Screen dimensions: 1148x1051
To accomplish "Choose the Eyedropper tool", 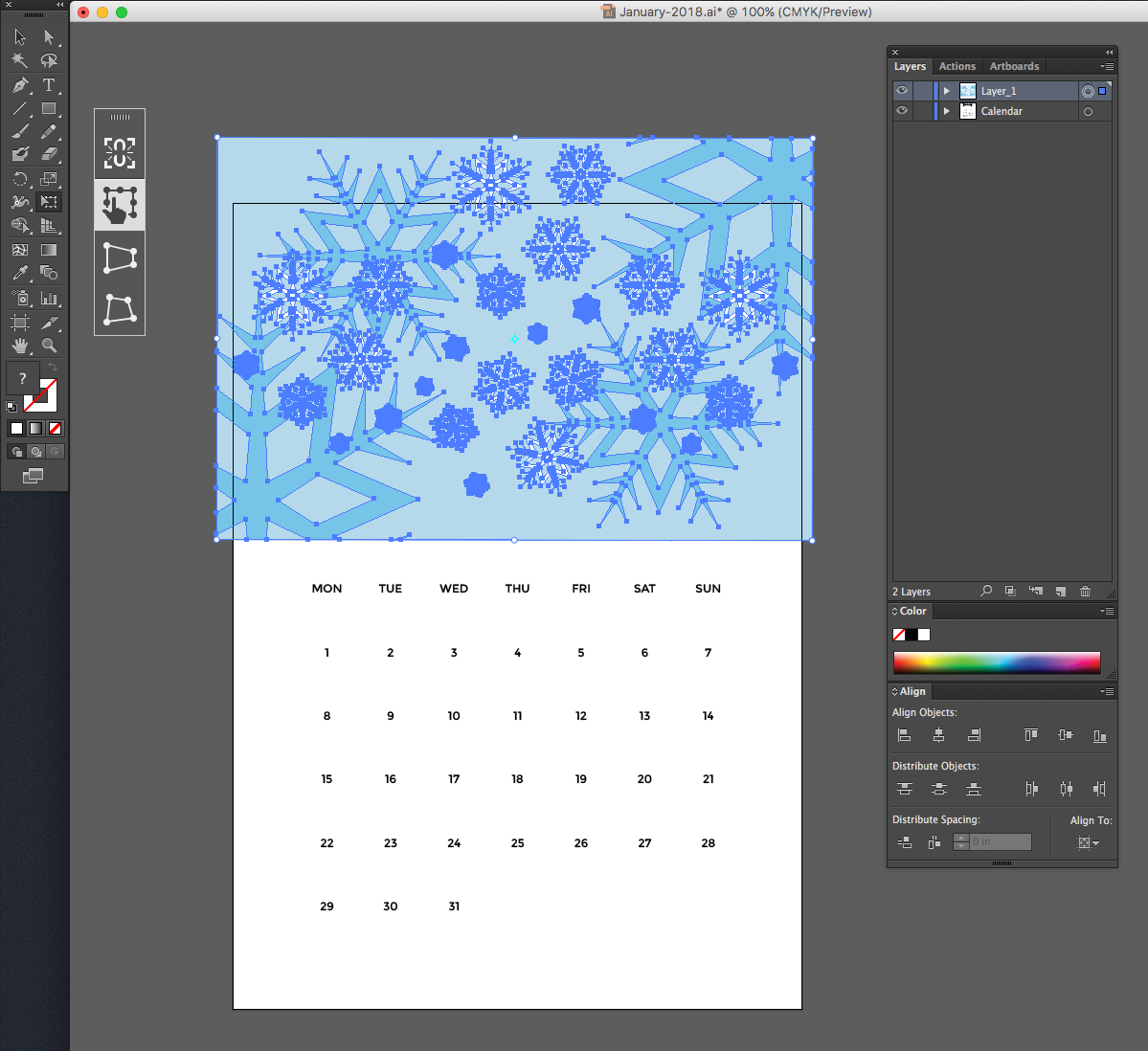I will [x=18, y=270].
